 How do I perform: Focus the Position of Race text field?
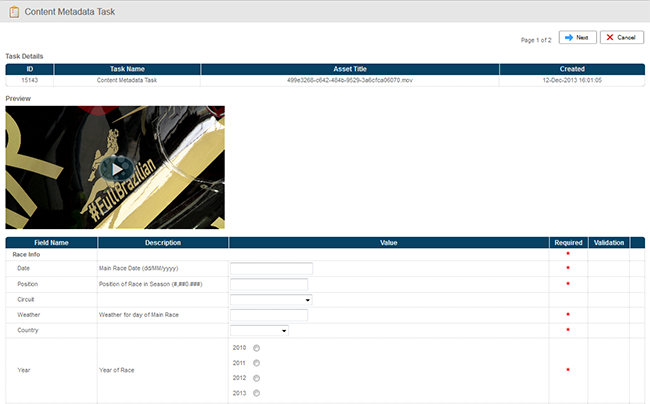268,284
